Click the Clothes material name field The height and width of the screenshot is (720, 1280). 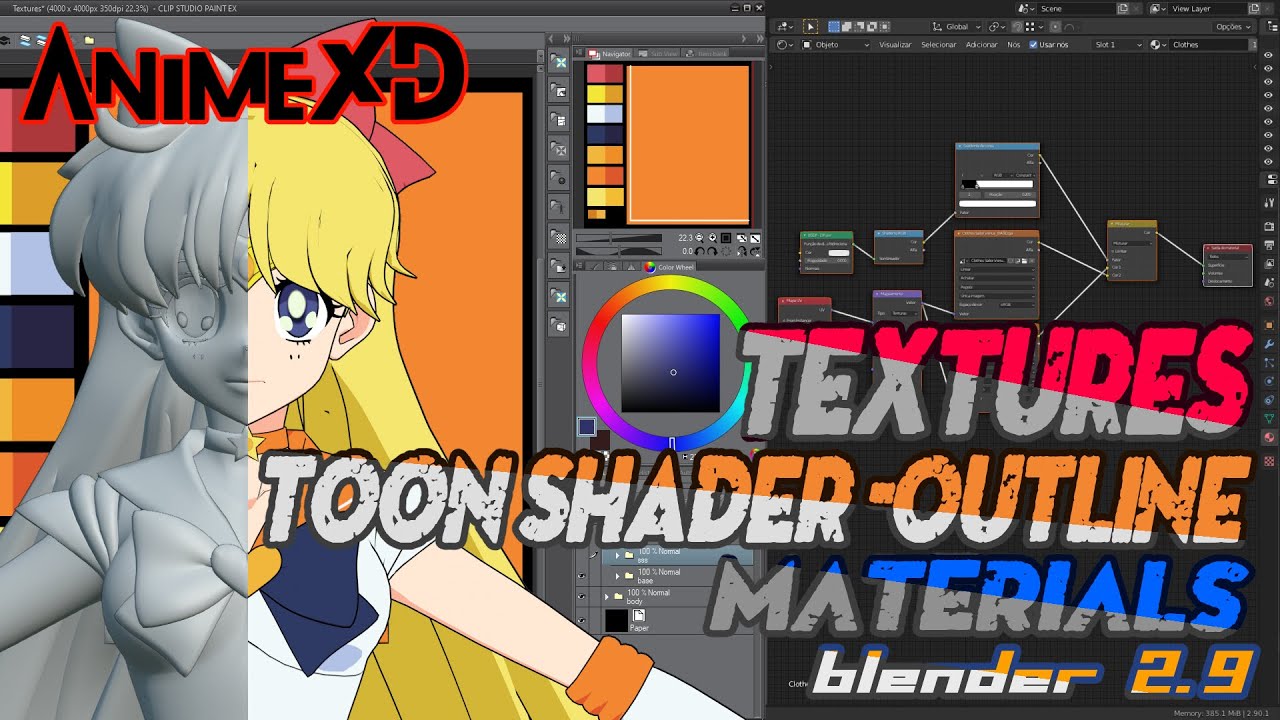pos(1208,45)
